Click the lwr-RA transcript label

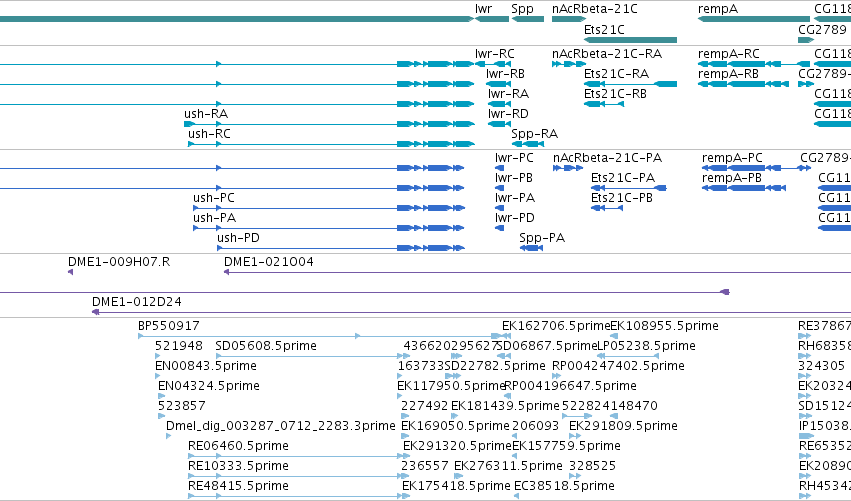(508, 94)
